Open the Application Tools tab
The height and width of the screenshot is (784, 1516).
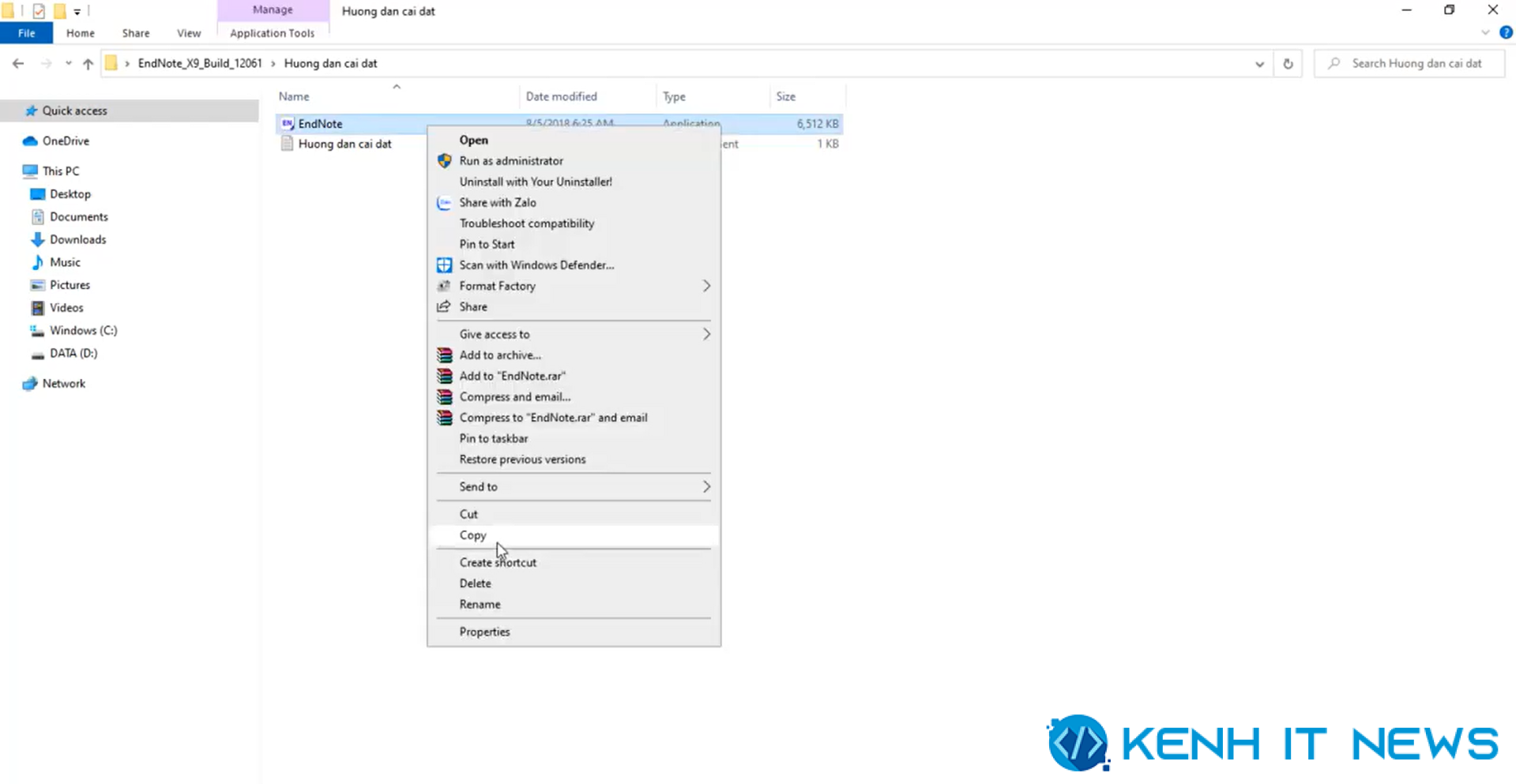(273, 33)
